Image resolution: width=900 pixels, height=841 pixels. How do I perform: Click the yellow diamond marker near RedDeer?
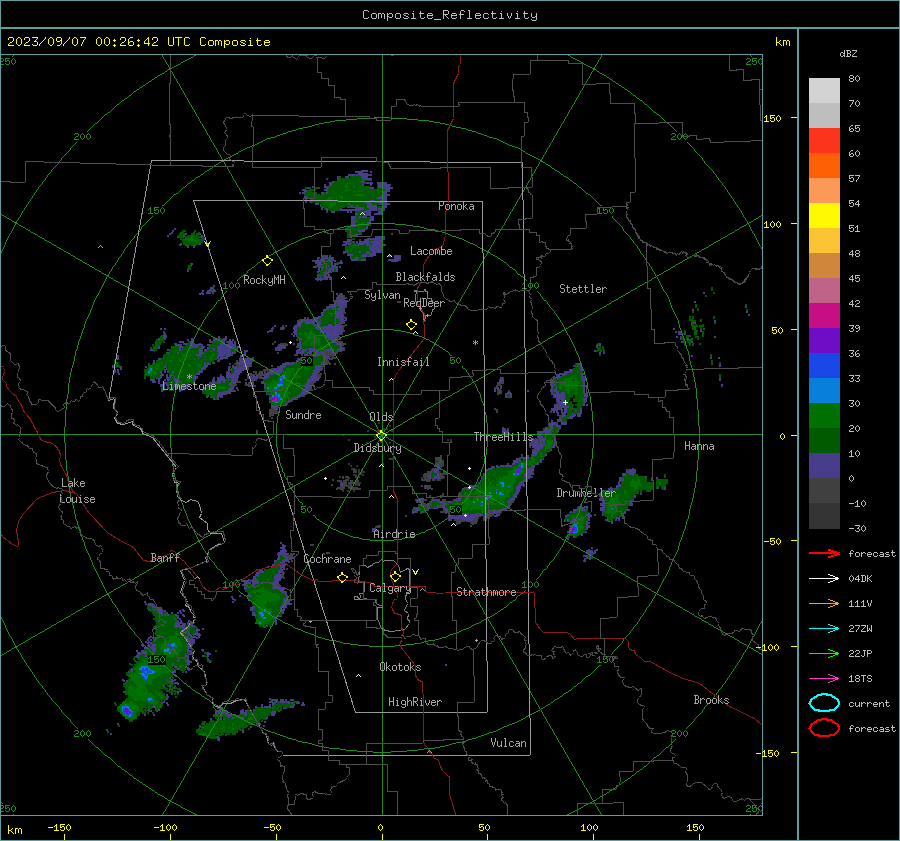411,325
